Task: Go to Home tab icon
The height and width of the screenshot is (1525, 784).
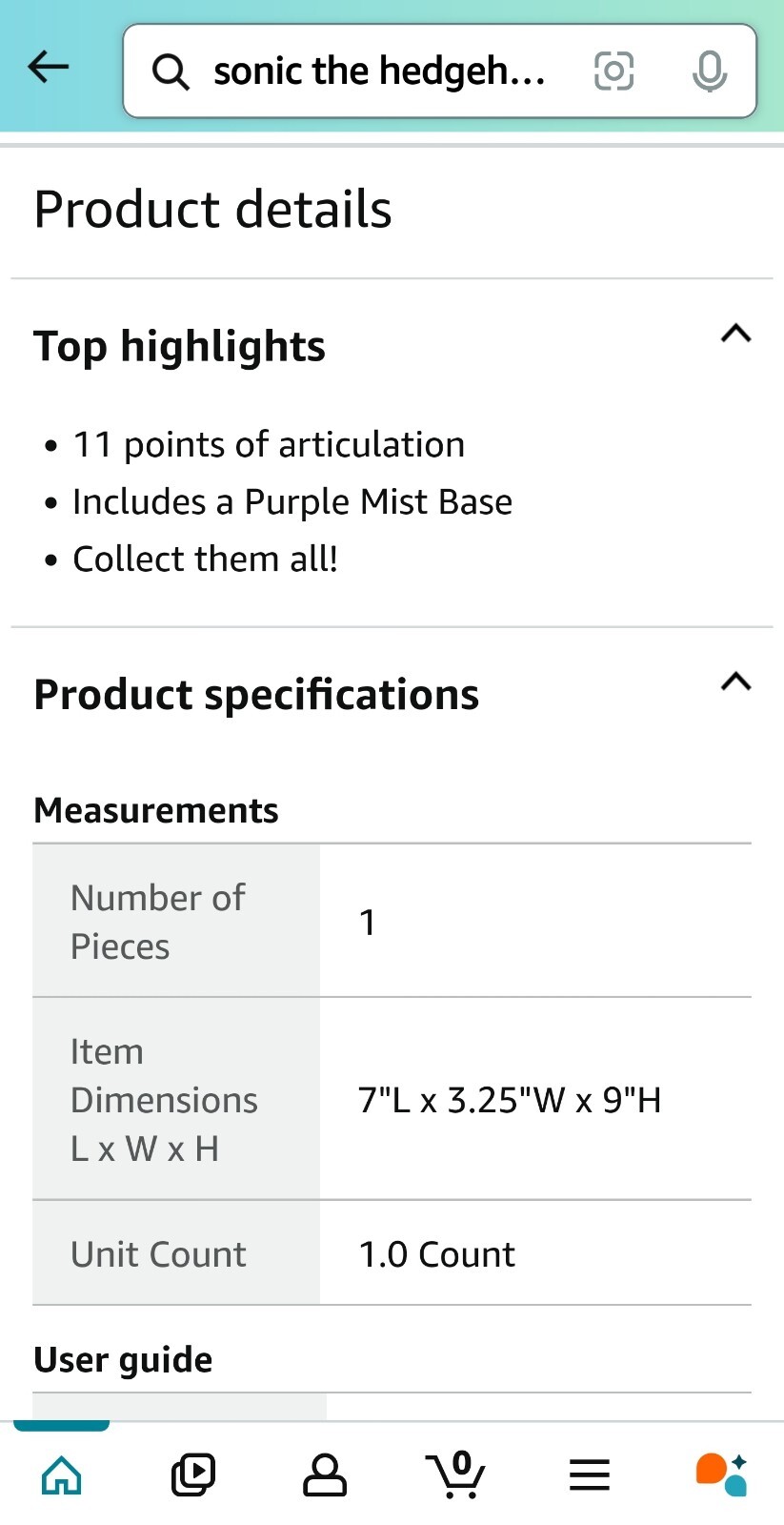Action: (62, 1474)
